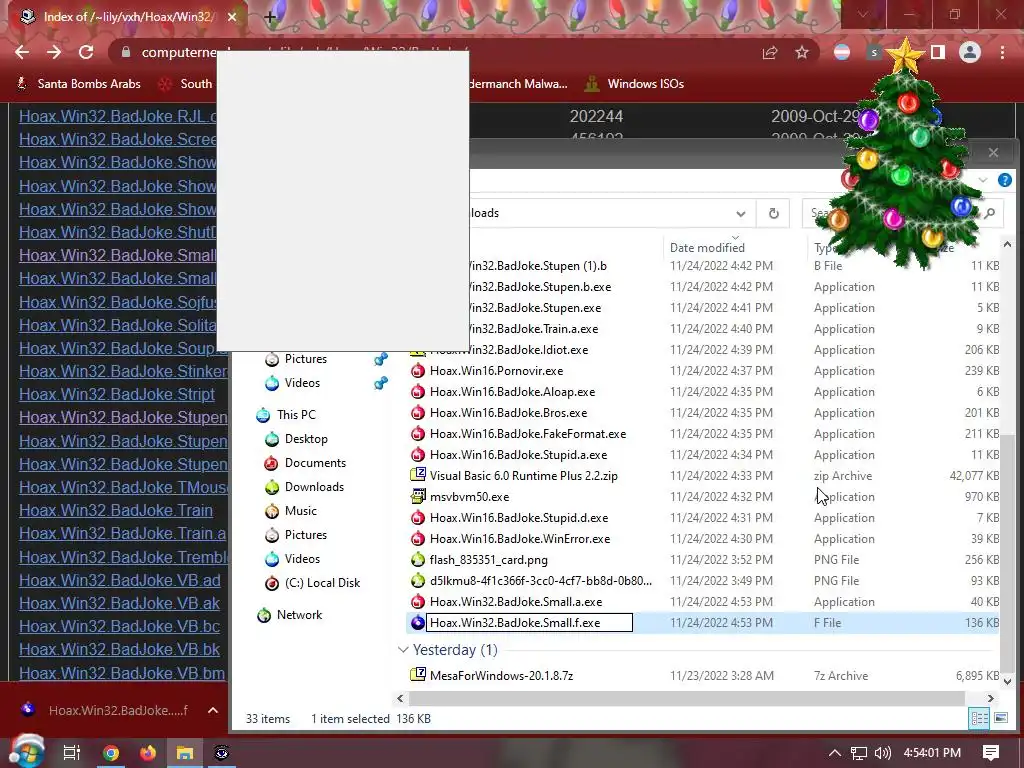Open Santa Bombs Arabs bookmark
This screenshot has width=1024, height=768.
click(x=78, y=84)
